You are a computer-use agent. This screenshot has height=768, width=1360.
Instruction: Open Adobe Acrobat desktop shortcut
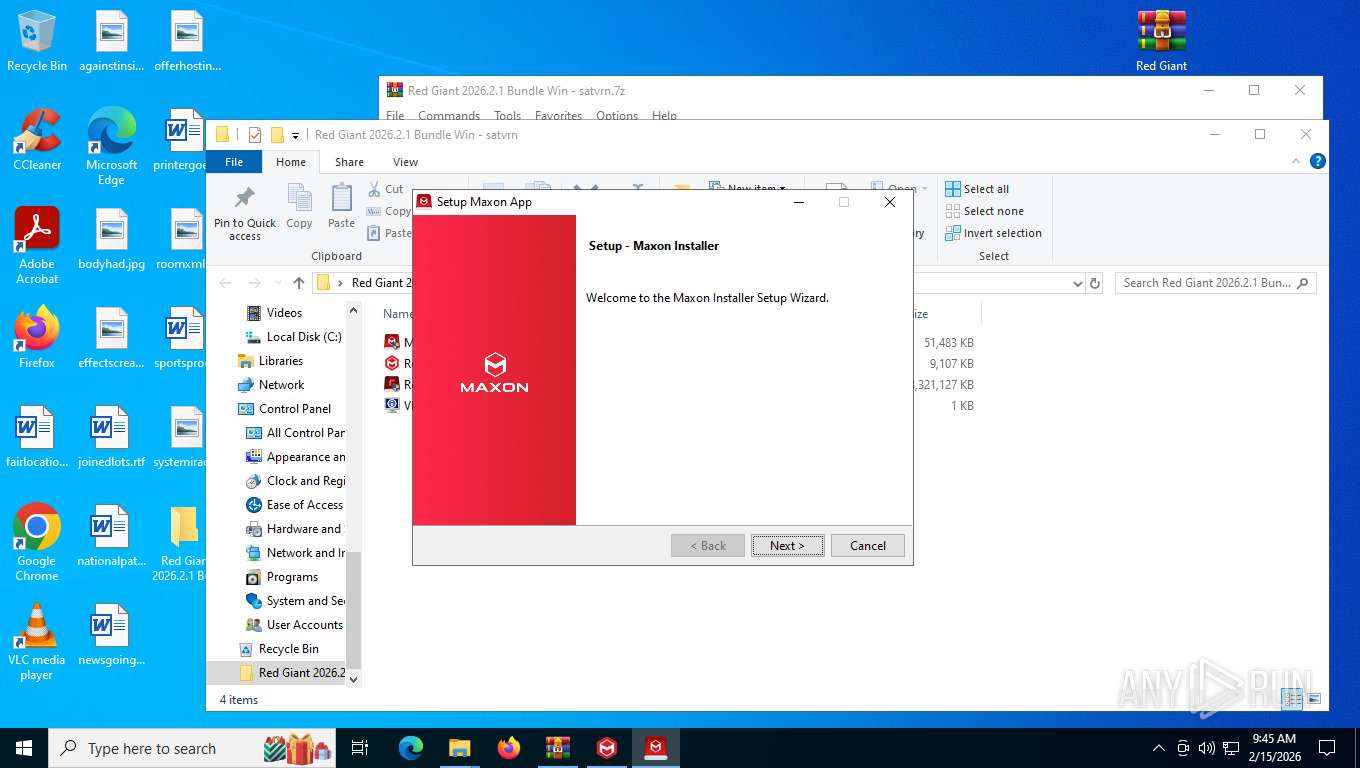pyautogui.click(x=37, y=246)
